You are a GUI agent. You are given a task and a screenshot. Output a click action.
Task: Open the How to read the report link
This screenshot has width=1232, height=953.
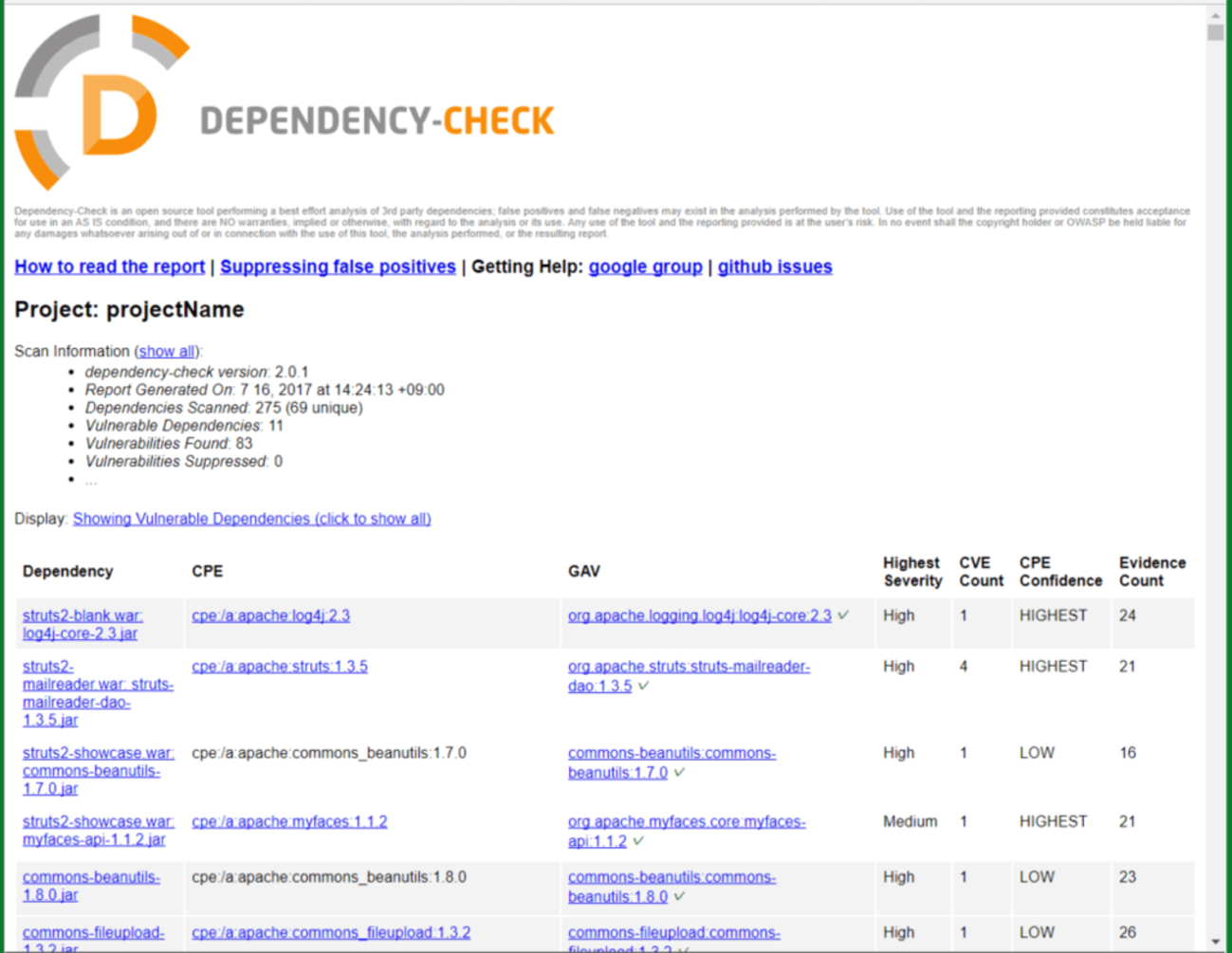(110, 266)
